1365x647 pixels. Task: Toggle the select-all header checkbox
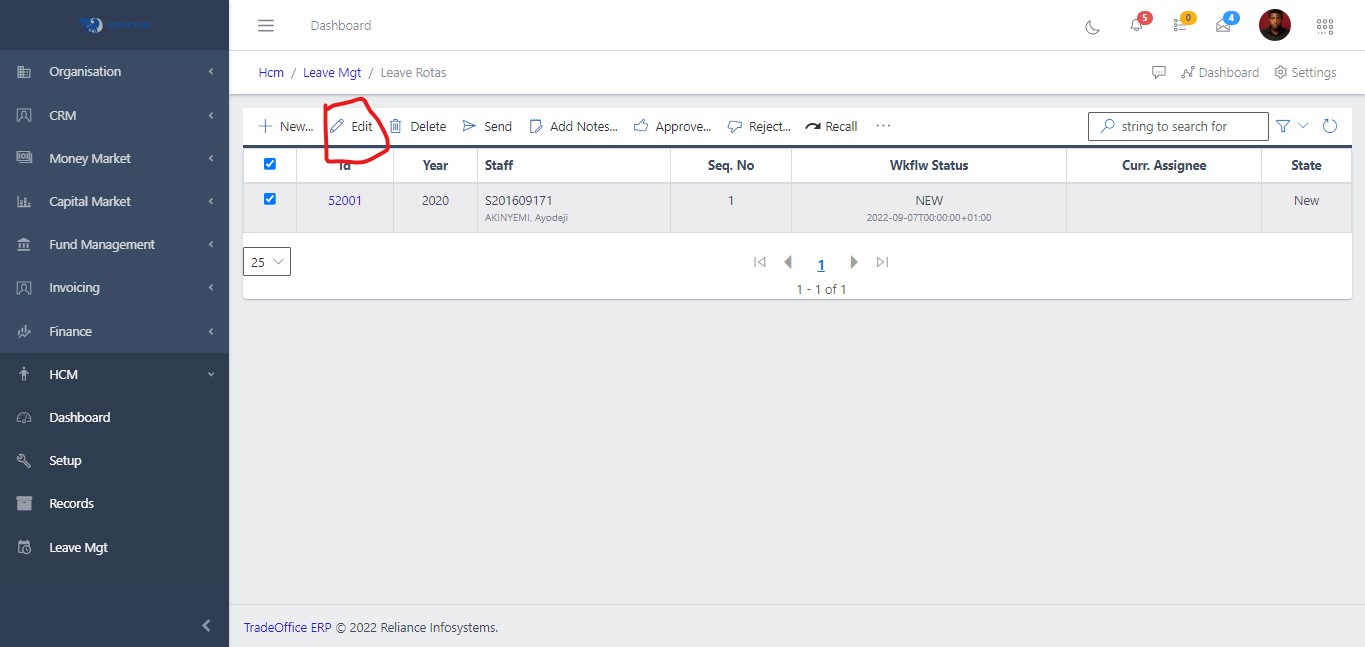point(269,164)
